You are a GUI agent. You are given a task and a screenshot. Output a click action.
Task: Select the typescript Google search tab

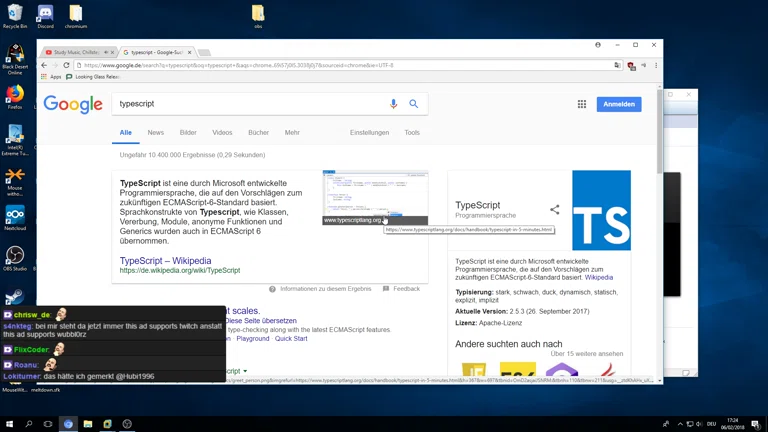[x=157, y=52]
